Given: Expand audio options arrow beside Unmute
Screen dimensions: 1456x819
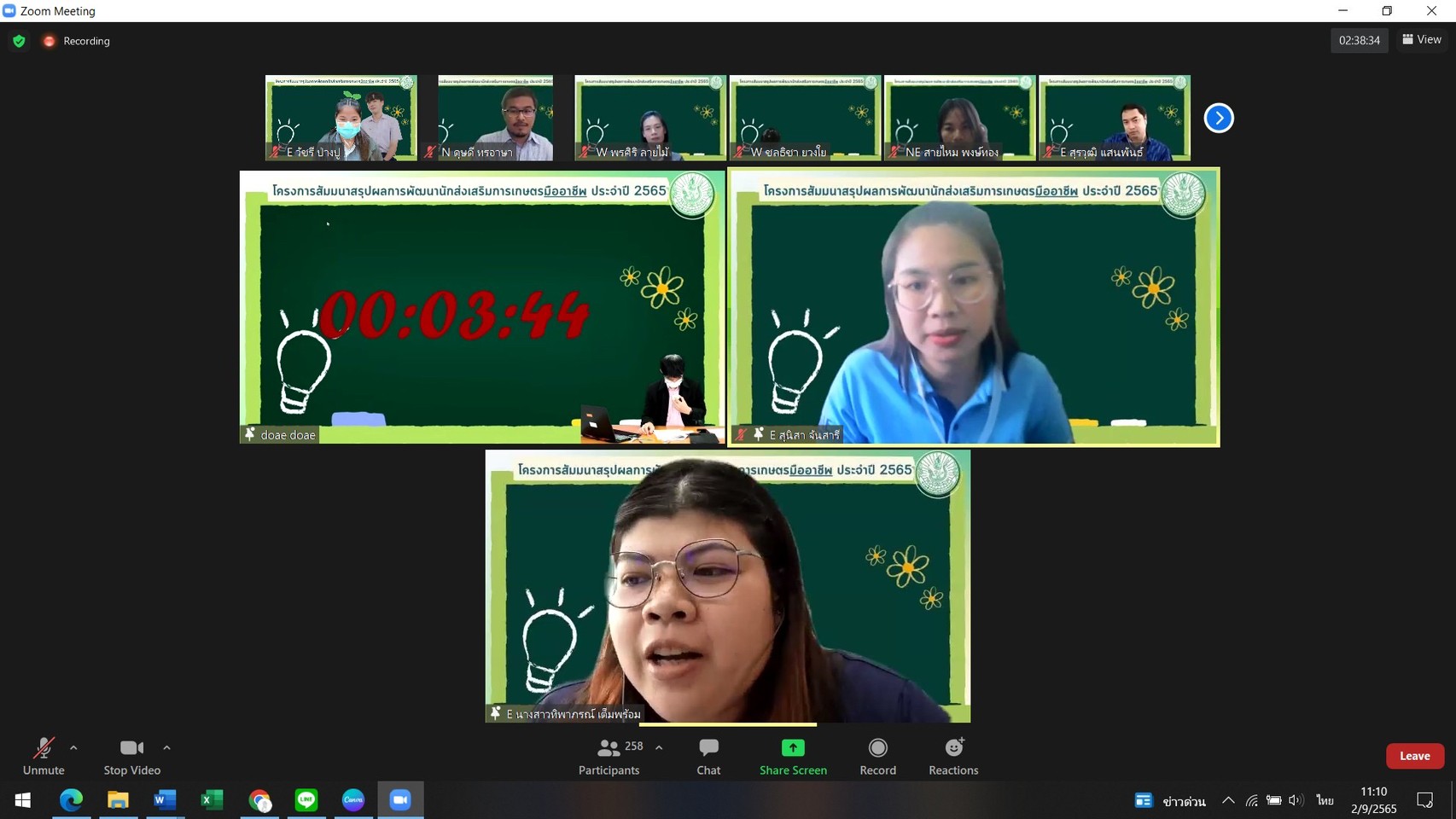Looking at the screenshot, I should coord(73,747).
